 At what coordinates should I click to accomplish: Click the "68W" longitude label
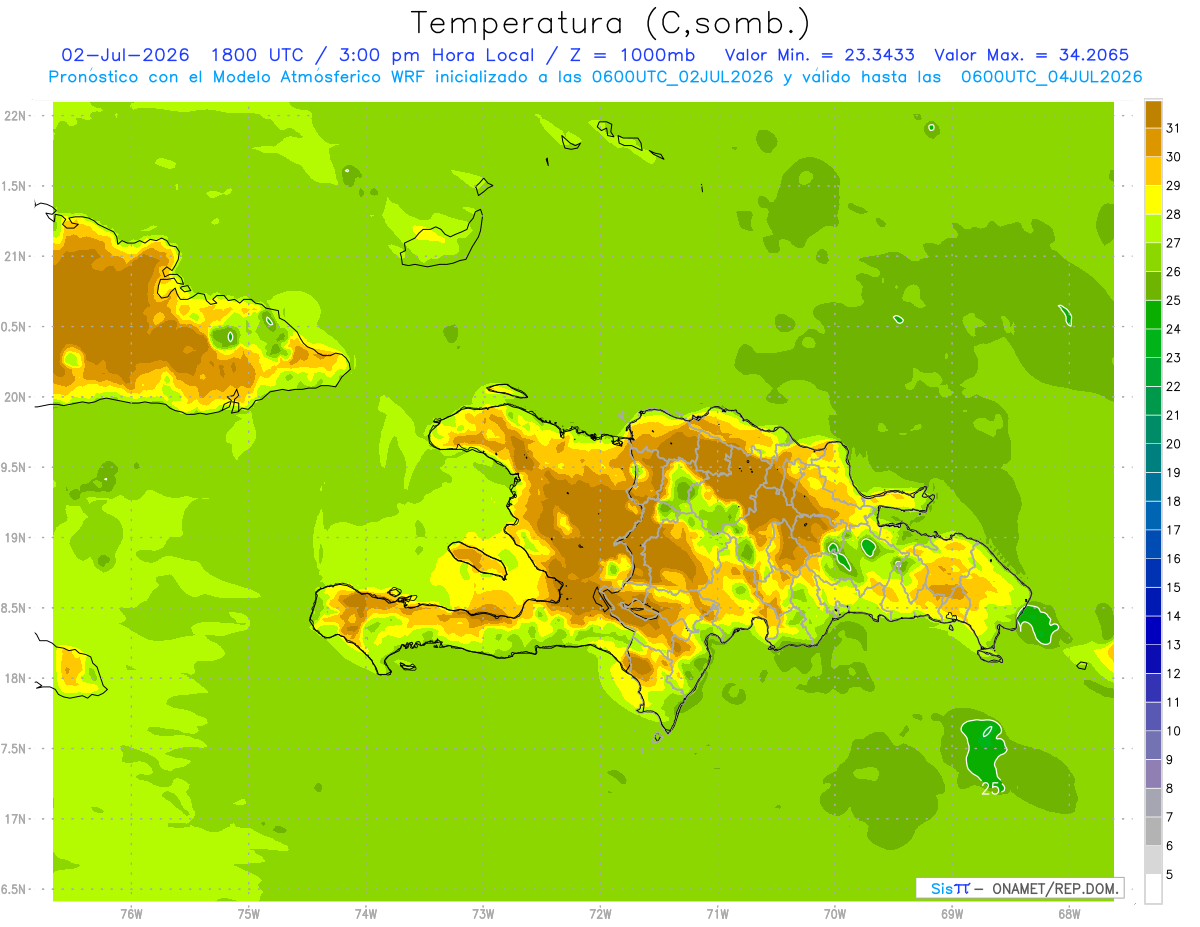click(1069, 914)
